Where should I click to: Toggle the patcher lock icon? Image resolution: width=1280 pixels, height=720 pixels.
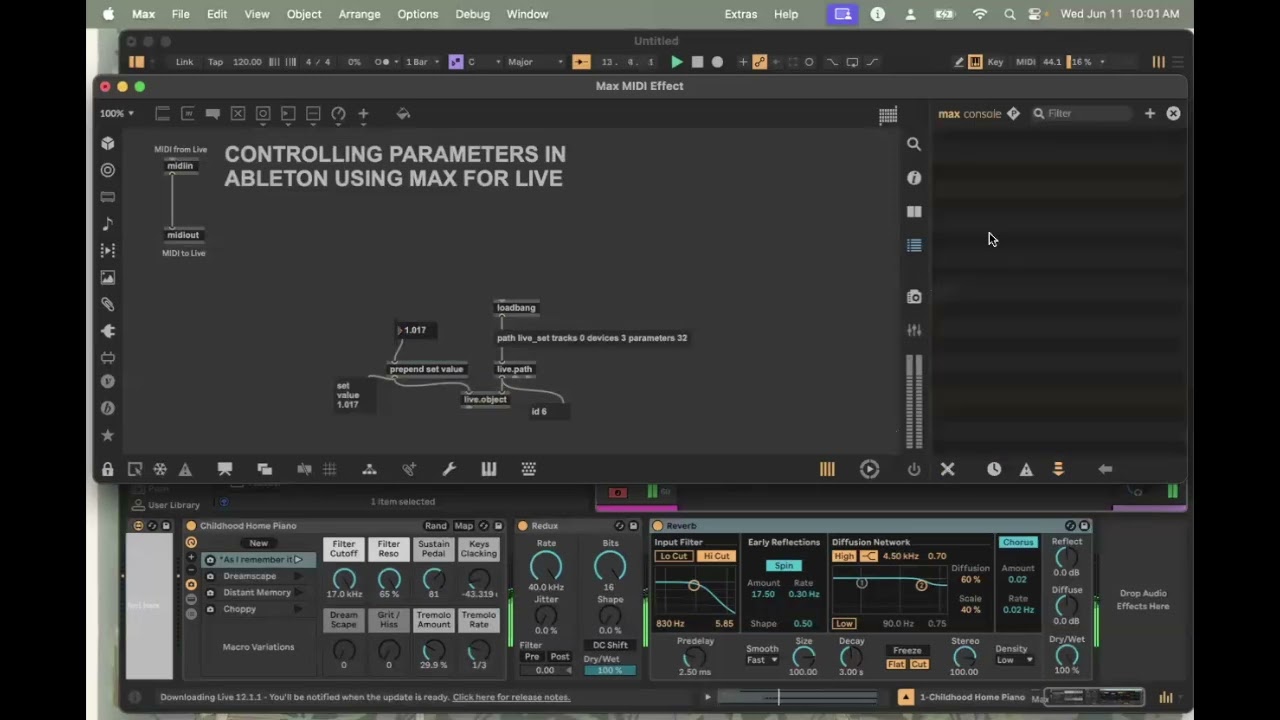[108, 469]
